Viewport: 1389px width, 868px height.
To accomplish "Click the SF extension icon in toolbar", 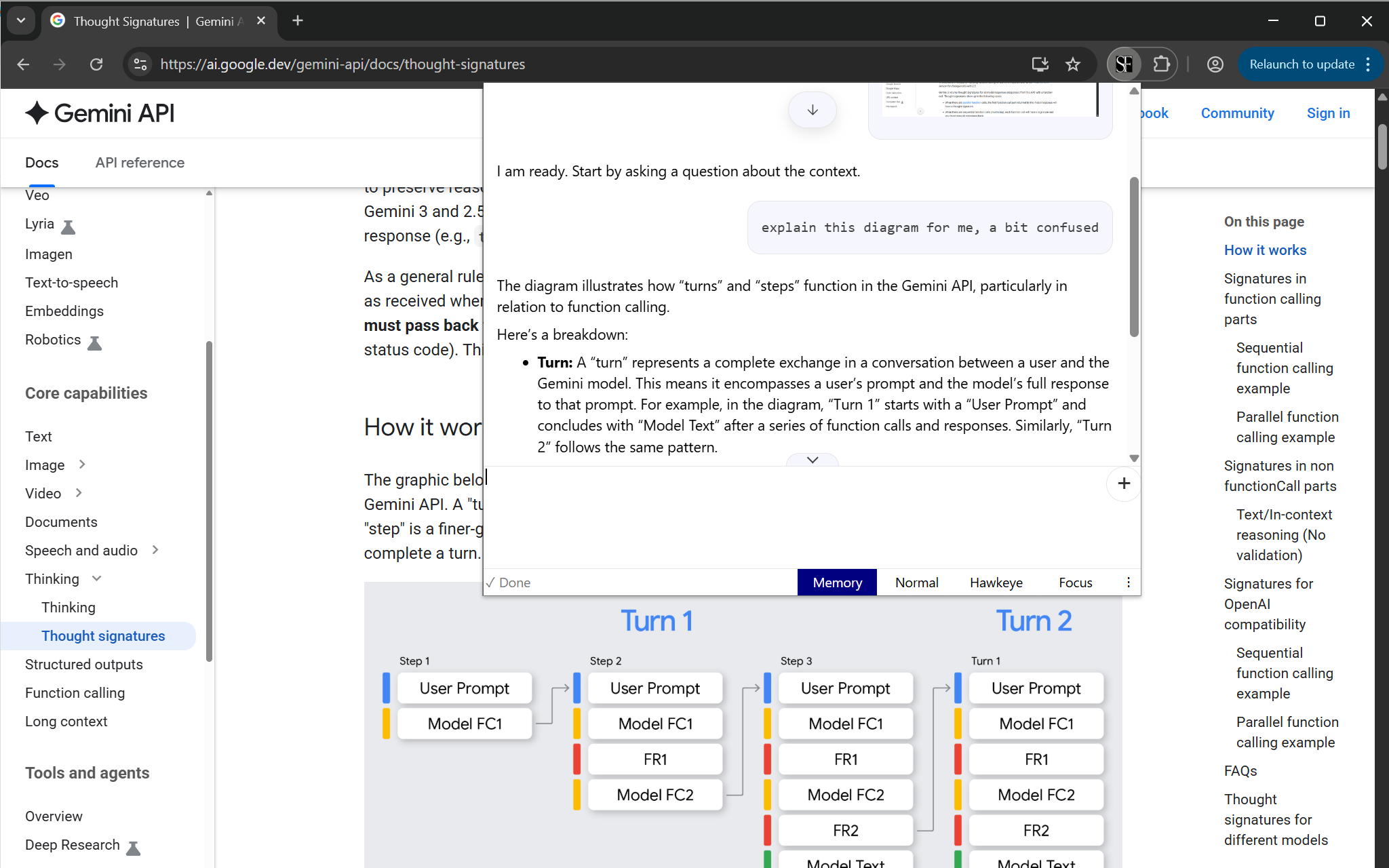I will [1124, 64].
